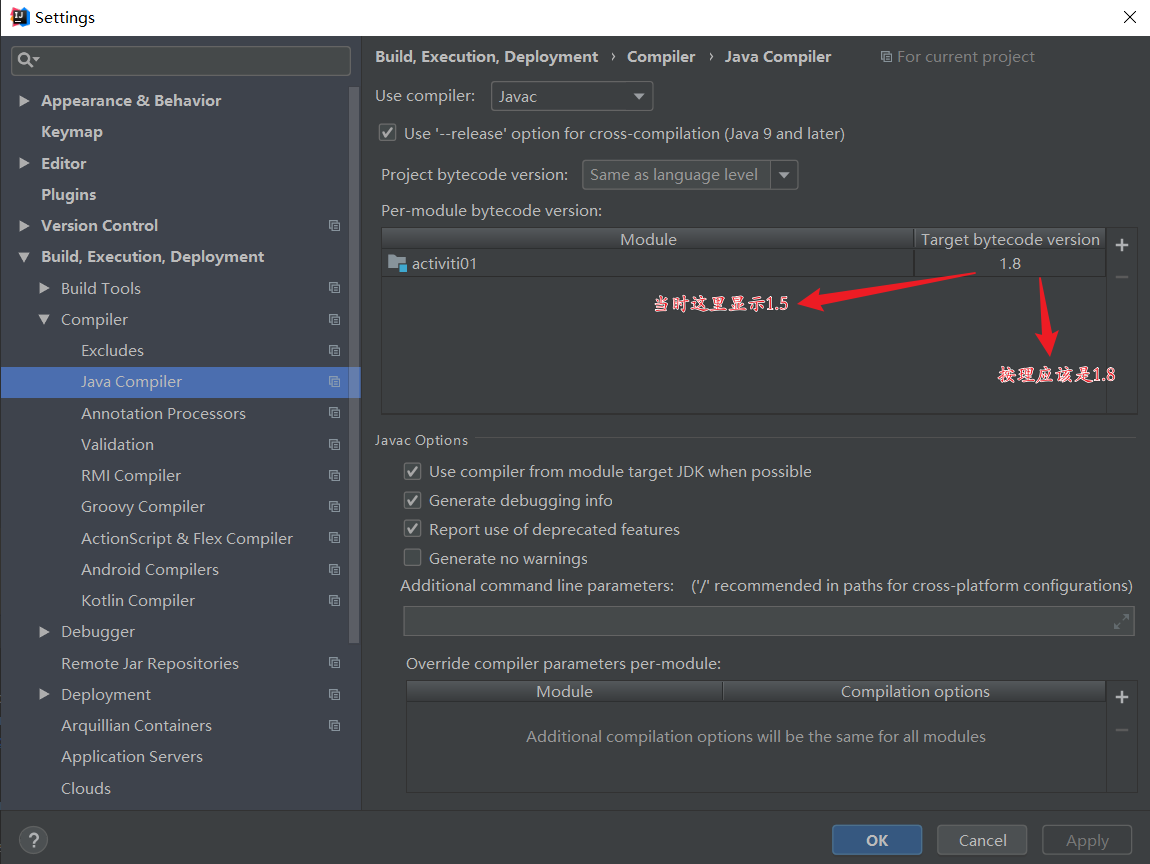Remove selected module from bytecode version table

tap(1121, 277)
